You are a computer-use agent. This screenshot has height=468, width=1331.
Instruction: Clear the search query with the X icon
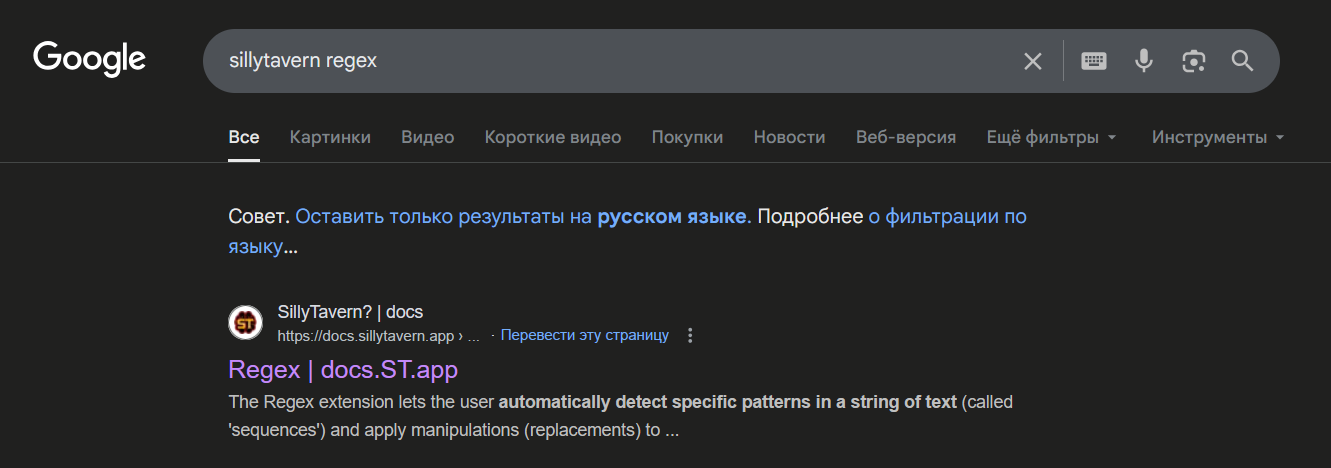1033,61
